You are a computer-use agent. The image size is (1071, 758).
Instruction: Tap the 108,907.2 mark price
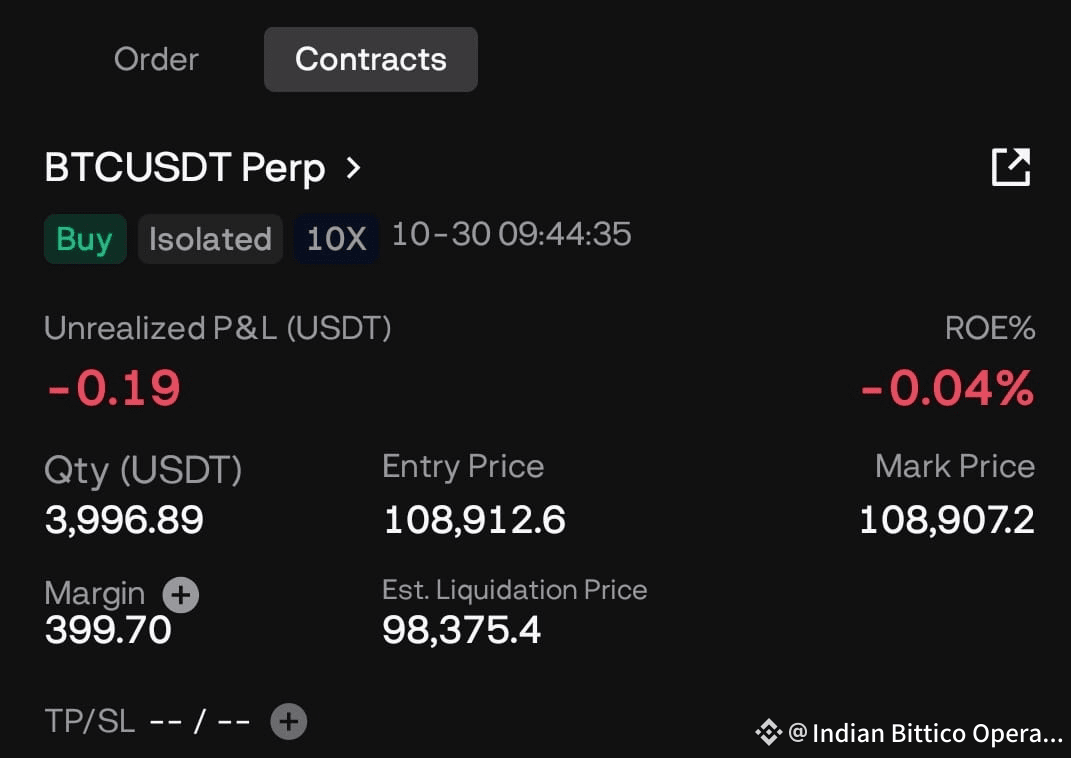pyautogui.click(x=947, y=520)
